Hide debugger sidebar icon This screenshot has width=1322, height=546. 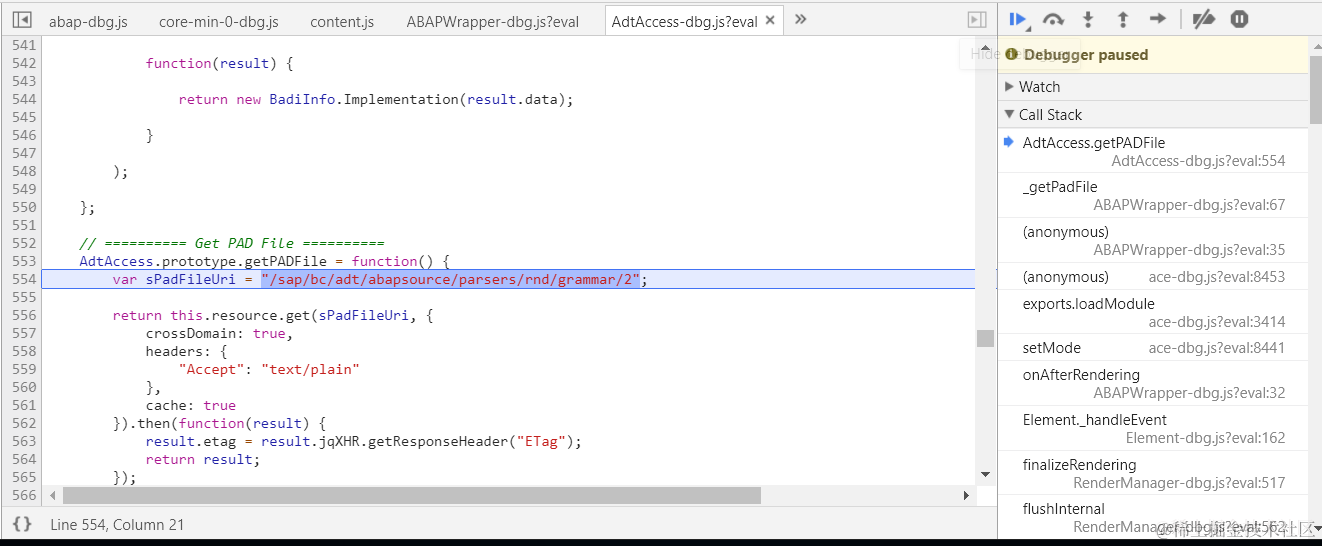click(977, 20)
